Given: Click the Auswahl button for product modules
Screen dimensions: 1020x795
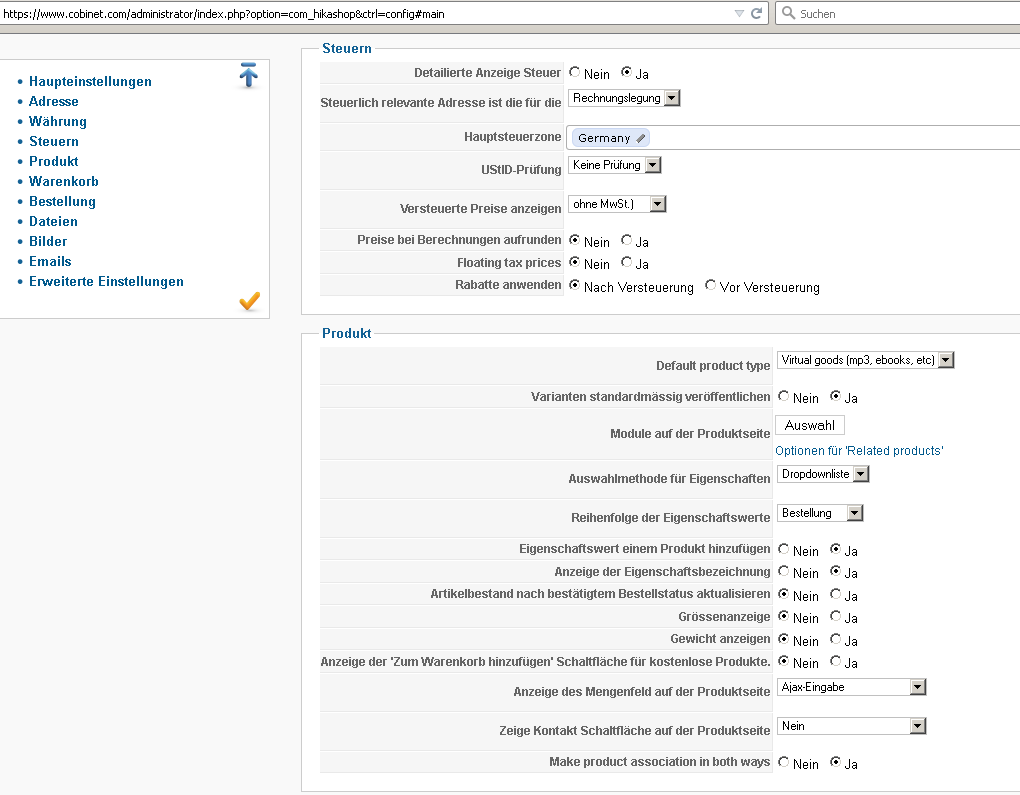Looking at the screenshot, I should click(x=810, y=425).
